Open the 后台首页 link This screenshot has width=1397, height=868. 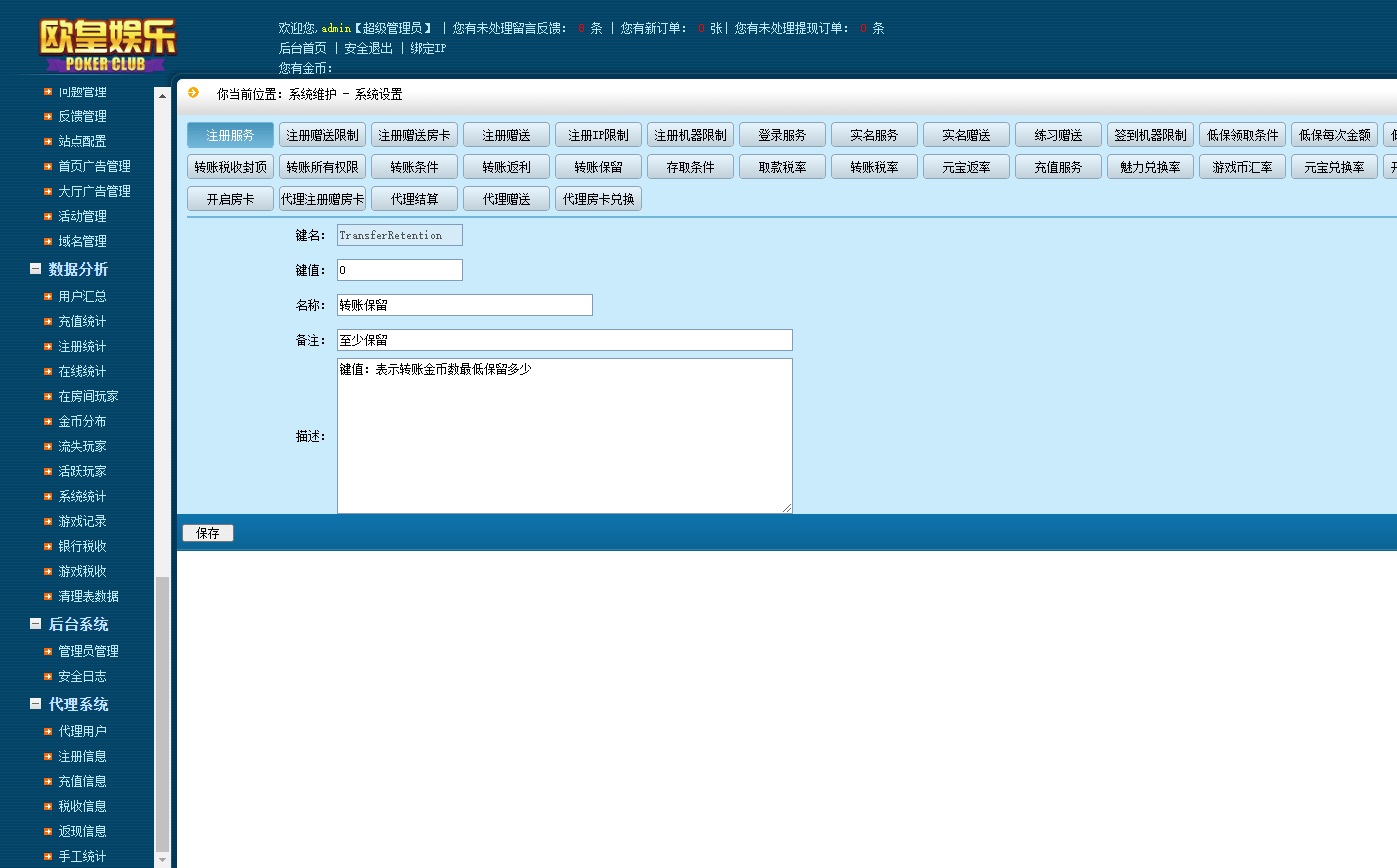[x=302, y=48]
